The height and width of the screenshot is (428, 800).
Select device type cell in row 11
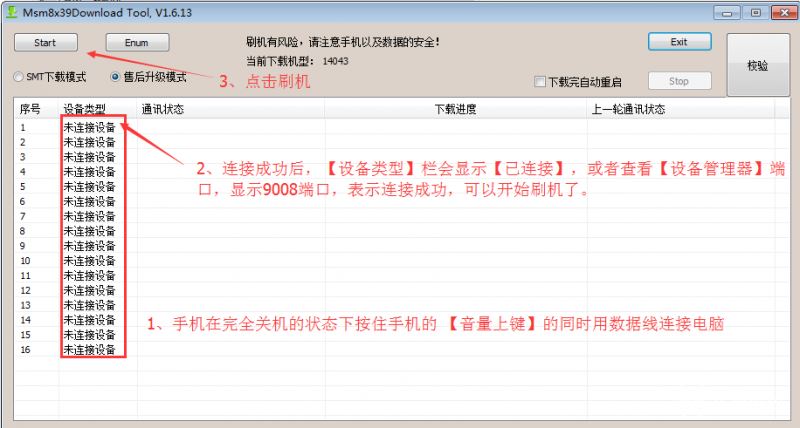(x=90, y=275)
